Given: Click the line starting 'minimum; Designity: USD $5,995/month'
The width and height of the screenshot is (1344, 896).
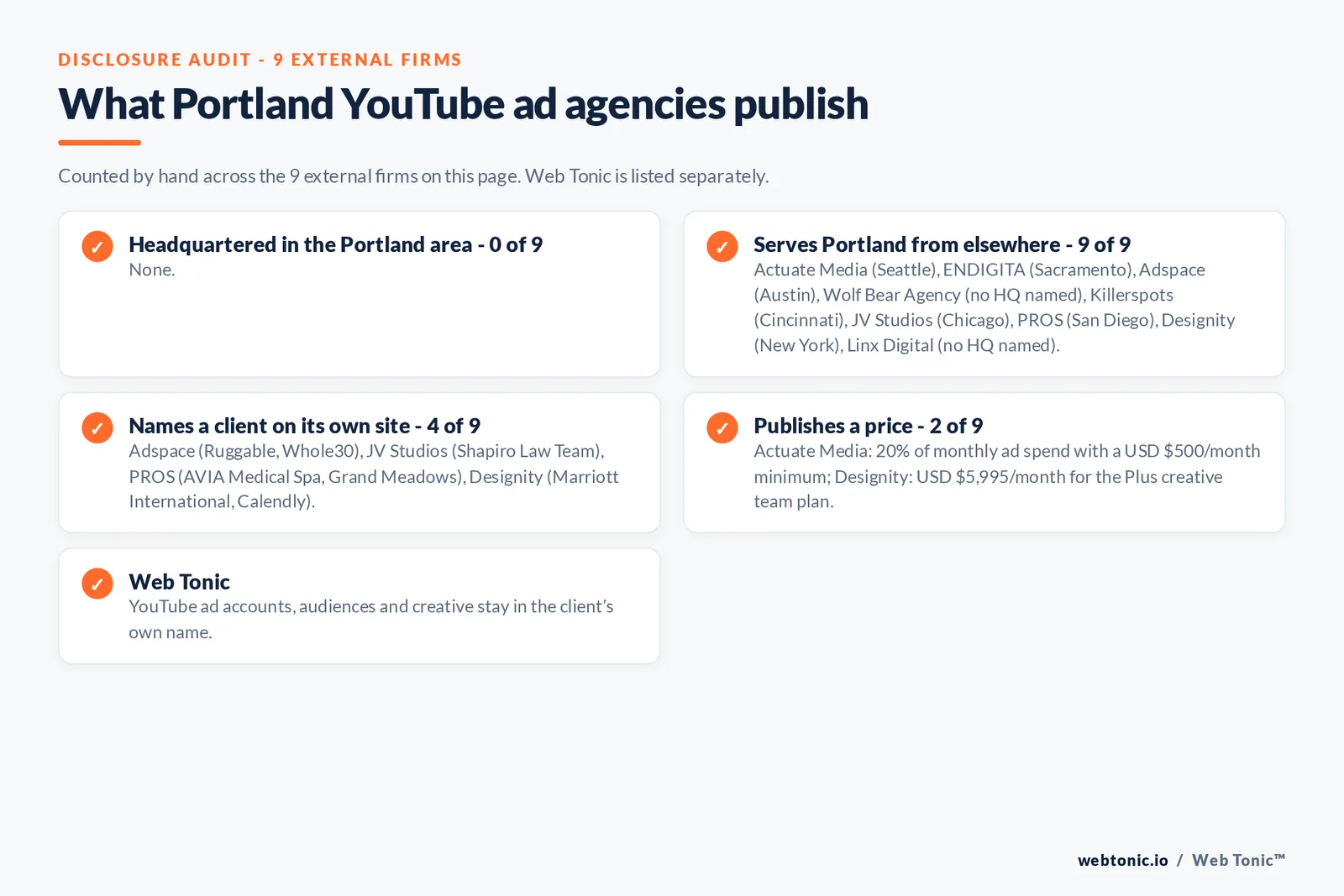Looking at the screenshot, I should 988,476.
